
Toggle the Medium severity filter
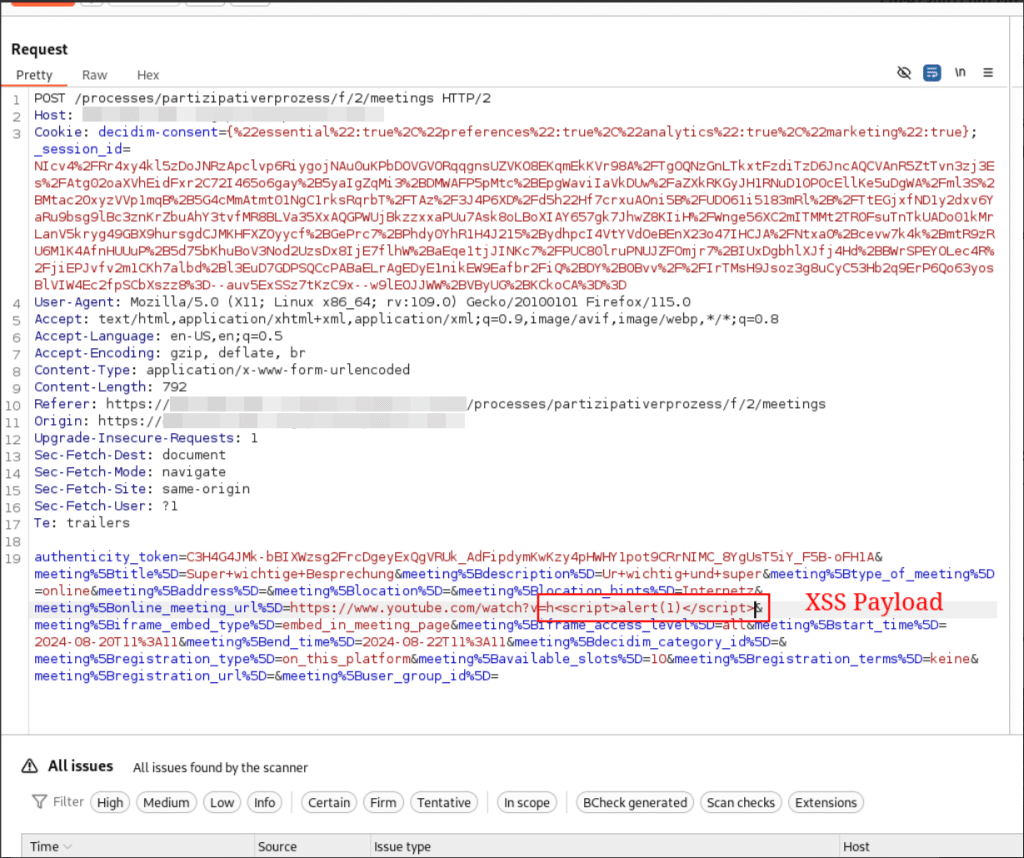(166, 802)
